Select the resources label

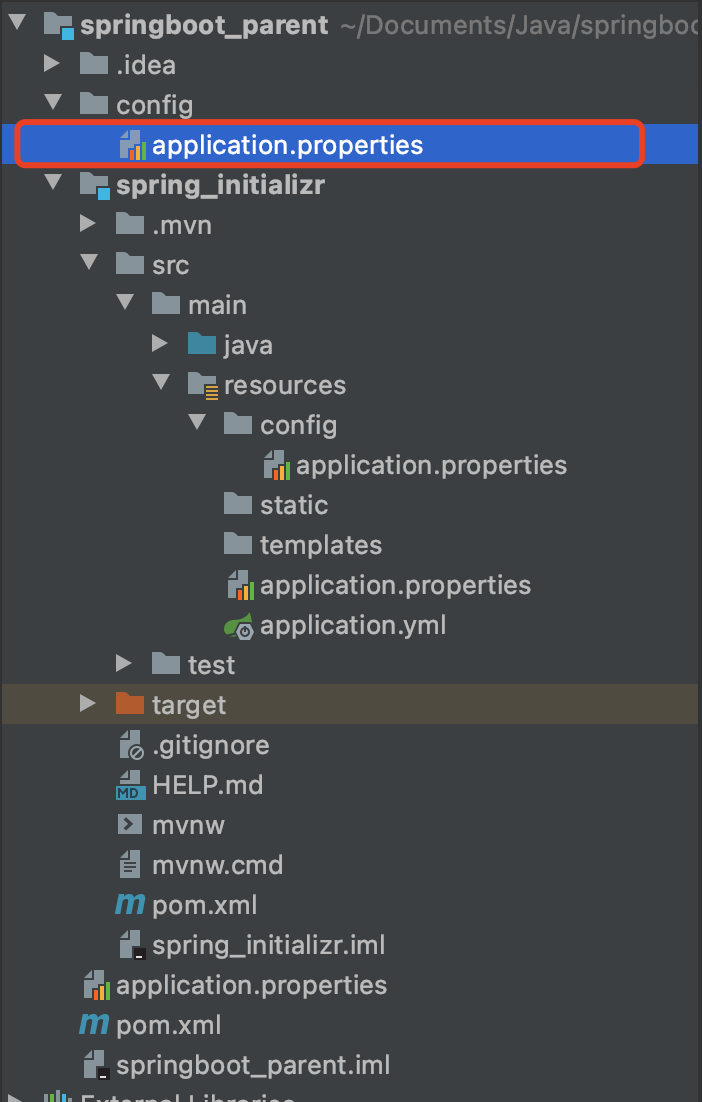[x=285, y=385]
